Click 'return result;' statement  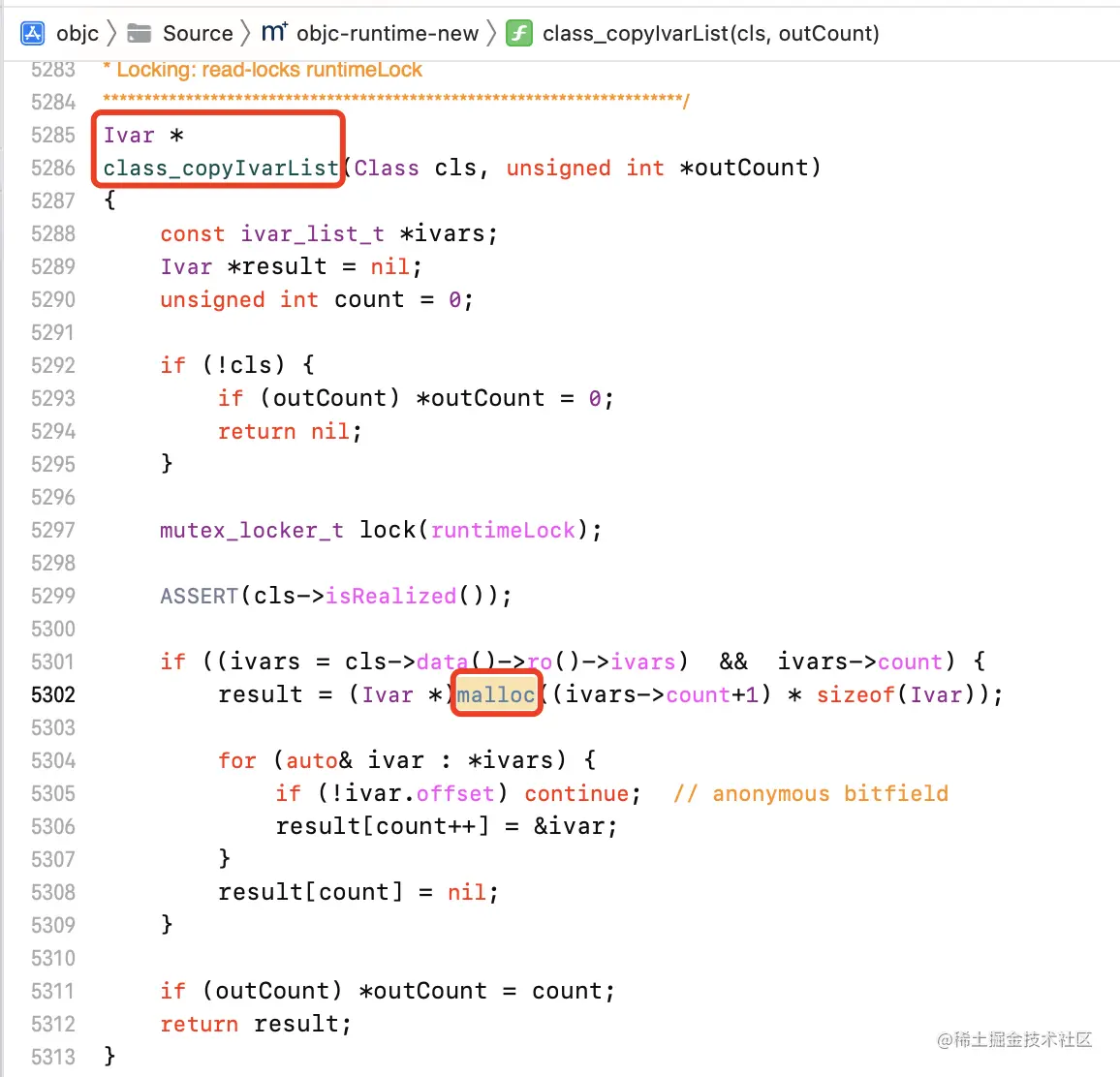pyautogui.click(x=256, y=1024)
